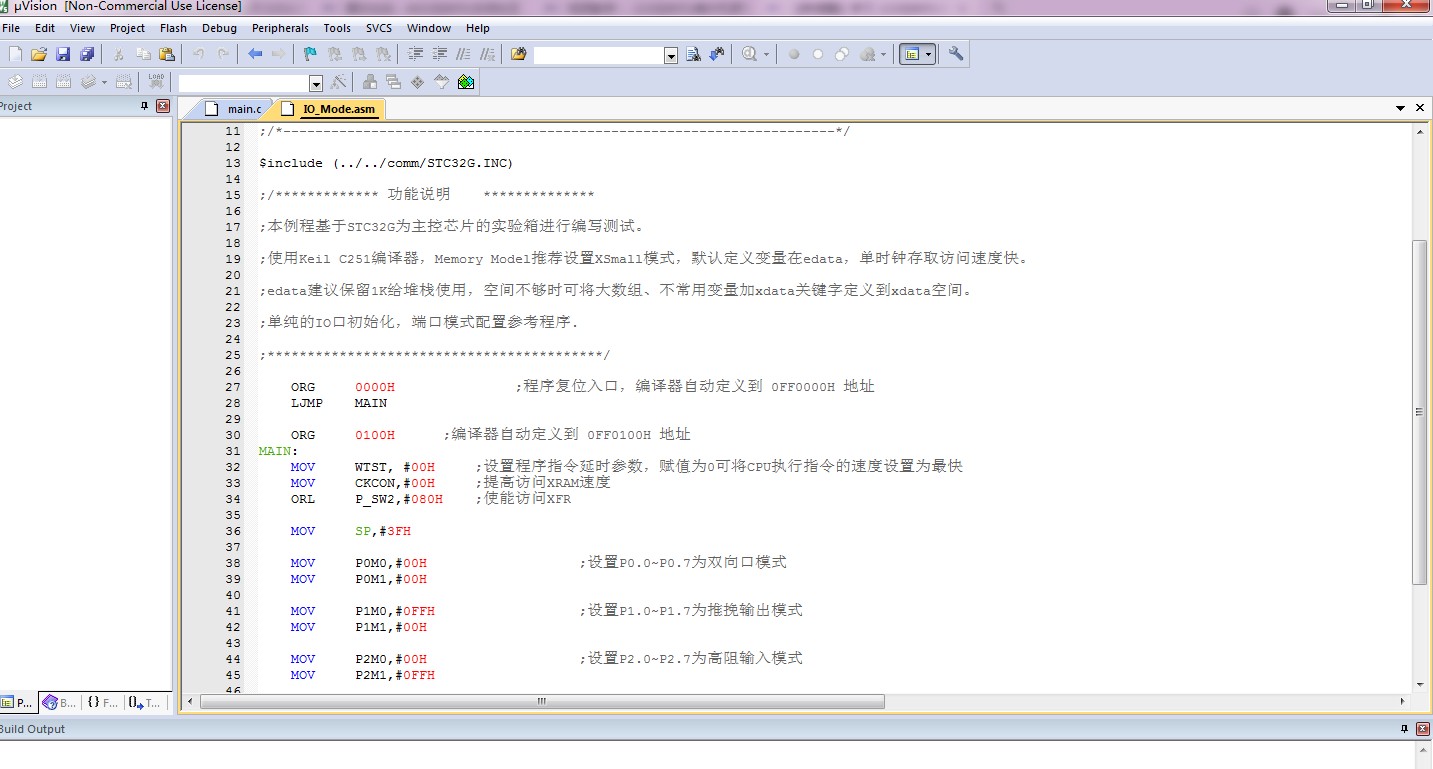This screenshot has height=769, width=1433.
Task: Copy selection using the Copy icon
Action: point(143,54)
